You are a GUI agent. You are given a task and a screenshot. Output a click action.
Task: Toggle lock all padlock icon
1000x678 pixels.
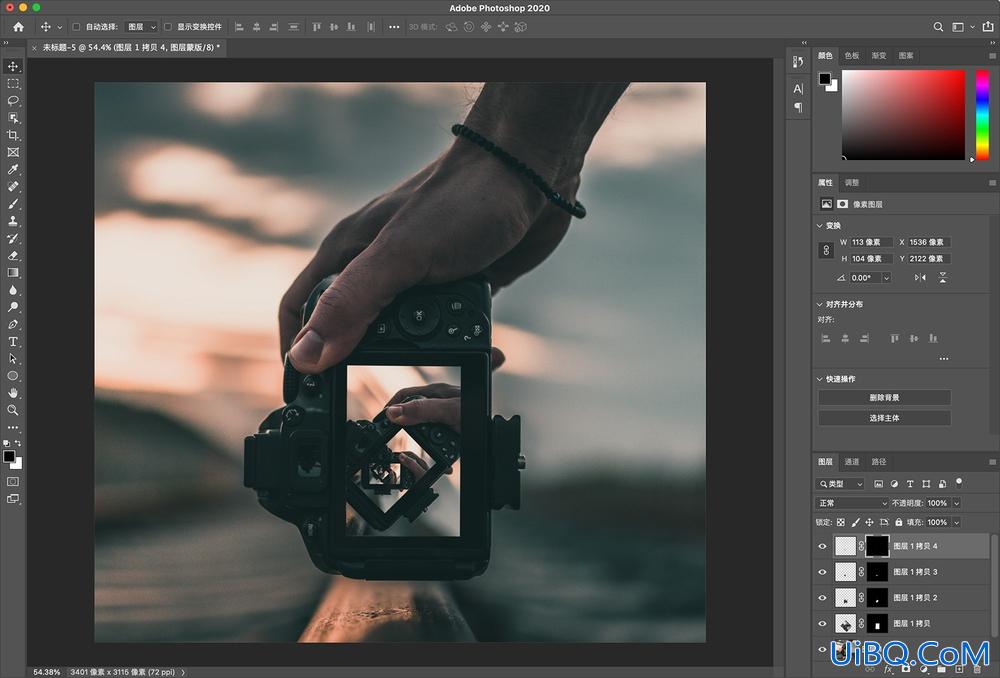[899, 522]
